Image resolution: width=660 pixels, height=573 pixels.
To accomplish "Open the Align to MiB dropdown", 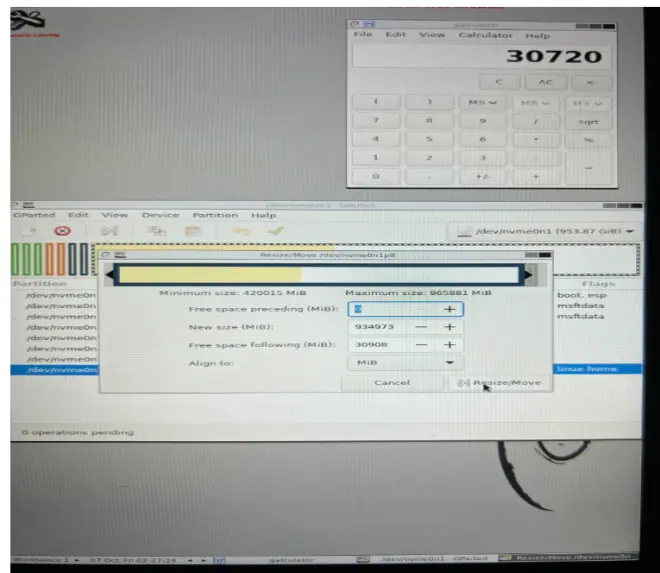I will 406,362.
